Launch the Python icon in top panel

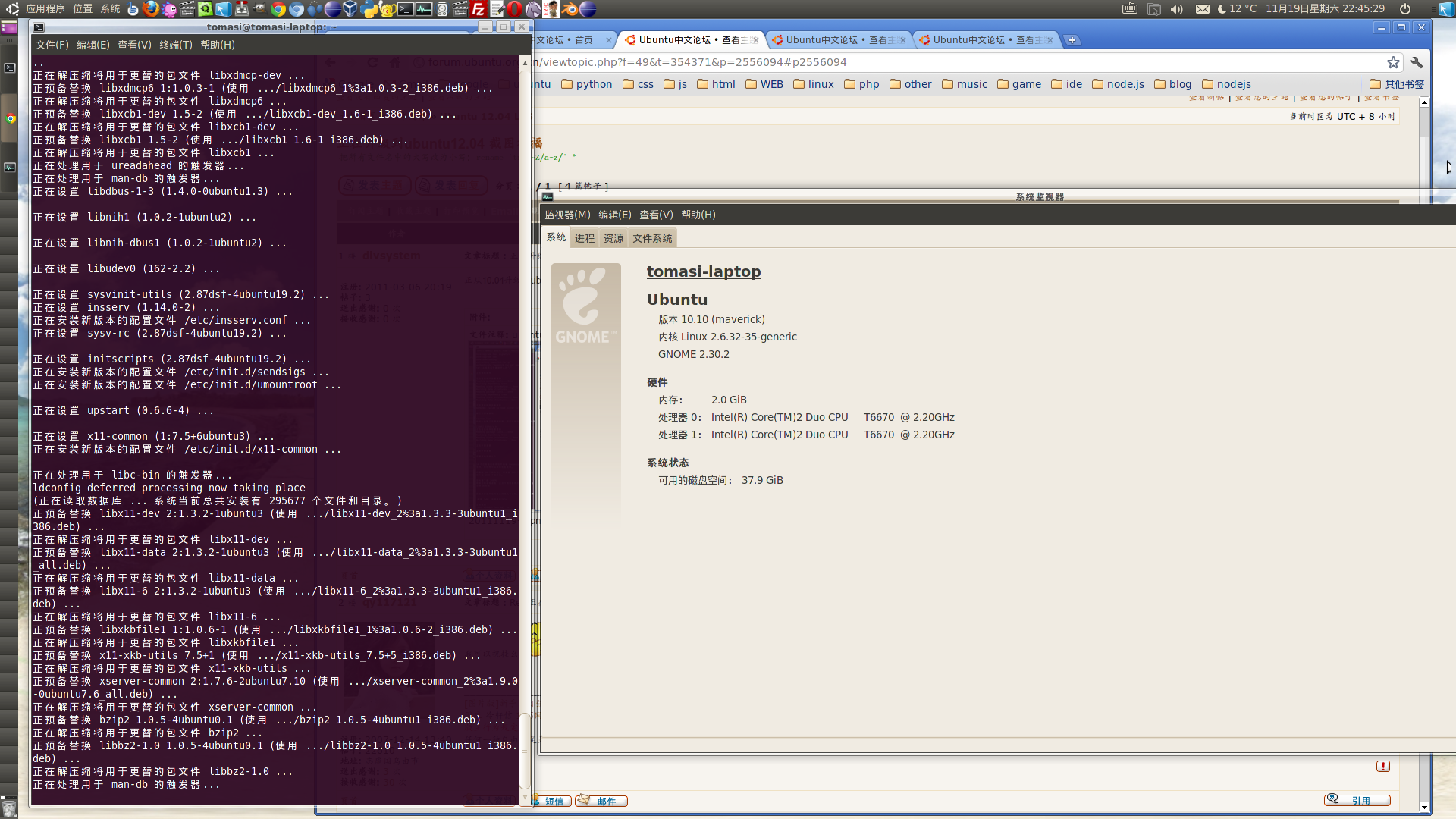[369, 9]
